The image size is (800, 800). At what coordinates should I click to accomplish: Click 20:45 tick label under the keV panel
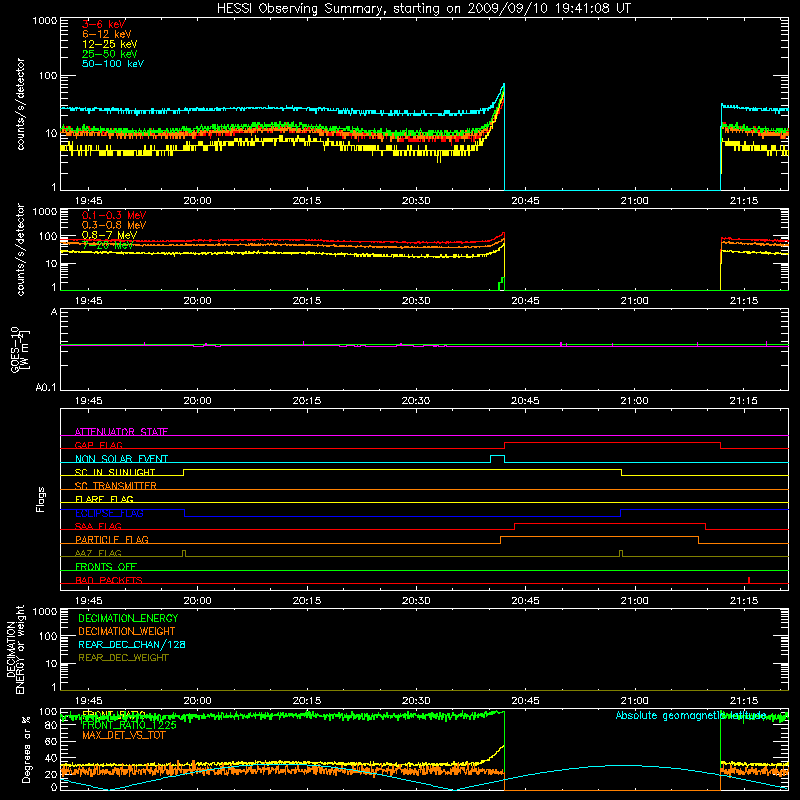pos(525,201)
